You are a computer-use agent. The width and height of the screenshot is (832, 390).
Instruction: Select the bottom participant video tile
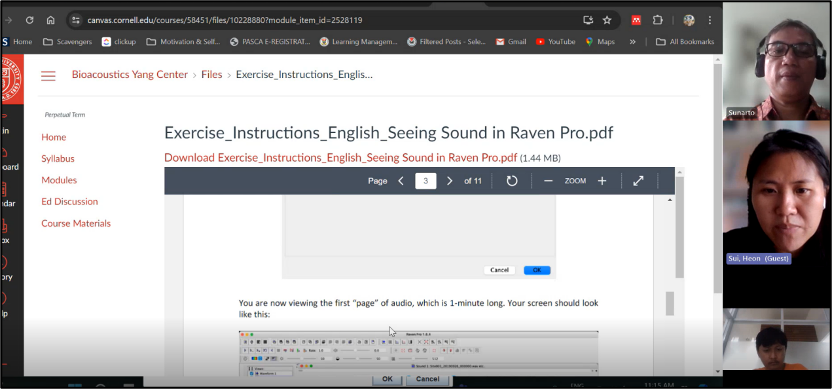777,339
